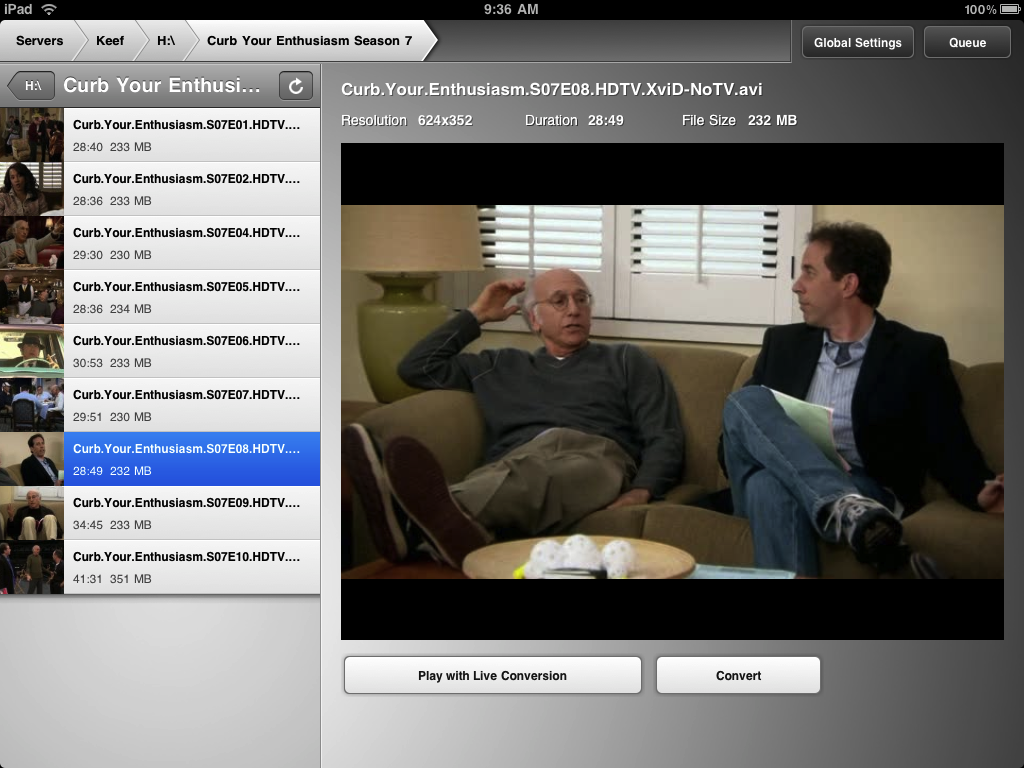Image resolution: width=1024 pixels, height=768 pixels.
Task: Open Global Settings
Action: coord(857,42)
